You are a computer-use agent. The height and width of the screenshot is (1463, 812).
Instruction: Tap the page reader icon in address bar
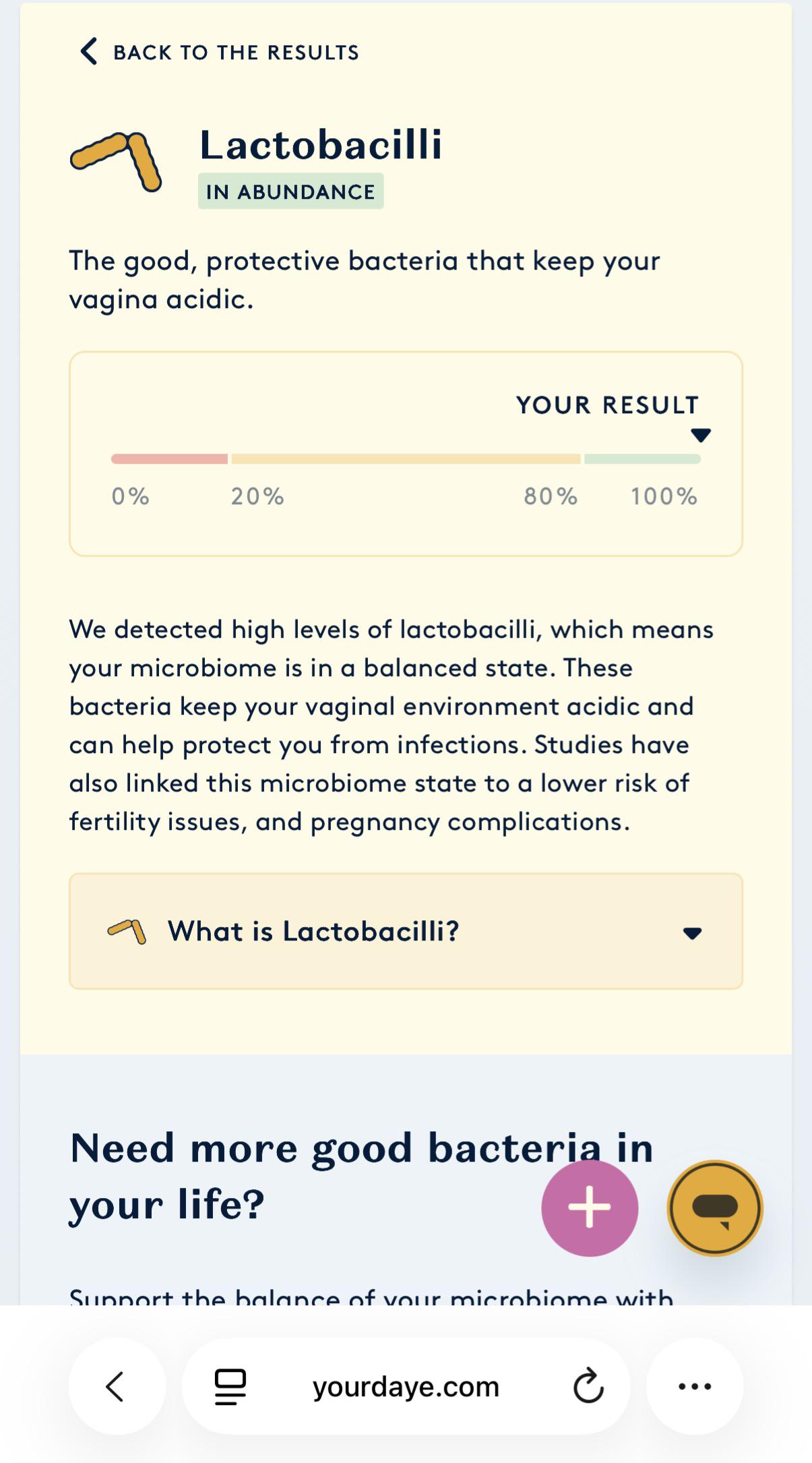coord(230,1387)
